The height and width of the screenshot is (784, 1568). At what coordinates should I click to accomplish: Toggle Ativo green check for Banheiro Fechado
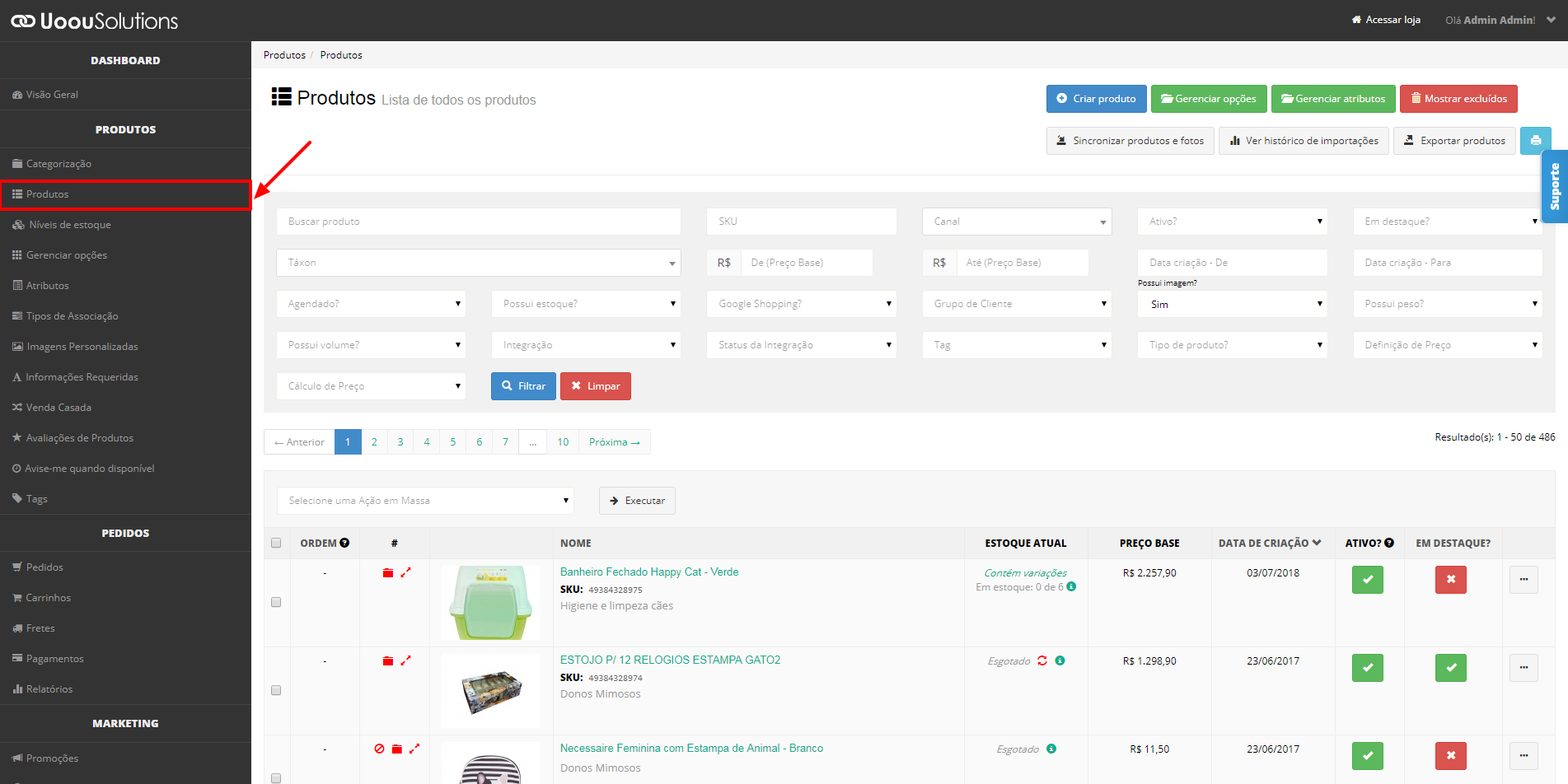1367,580
